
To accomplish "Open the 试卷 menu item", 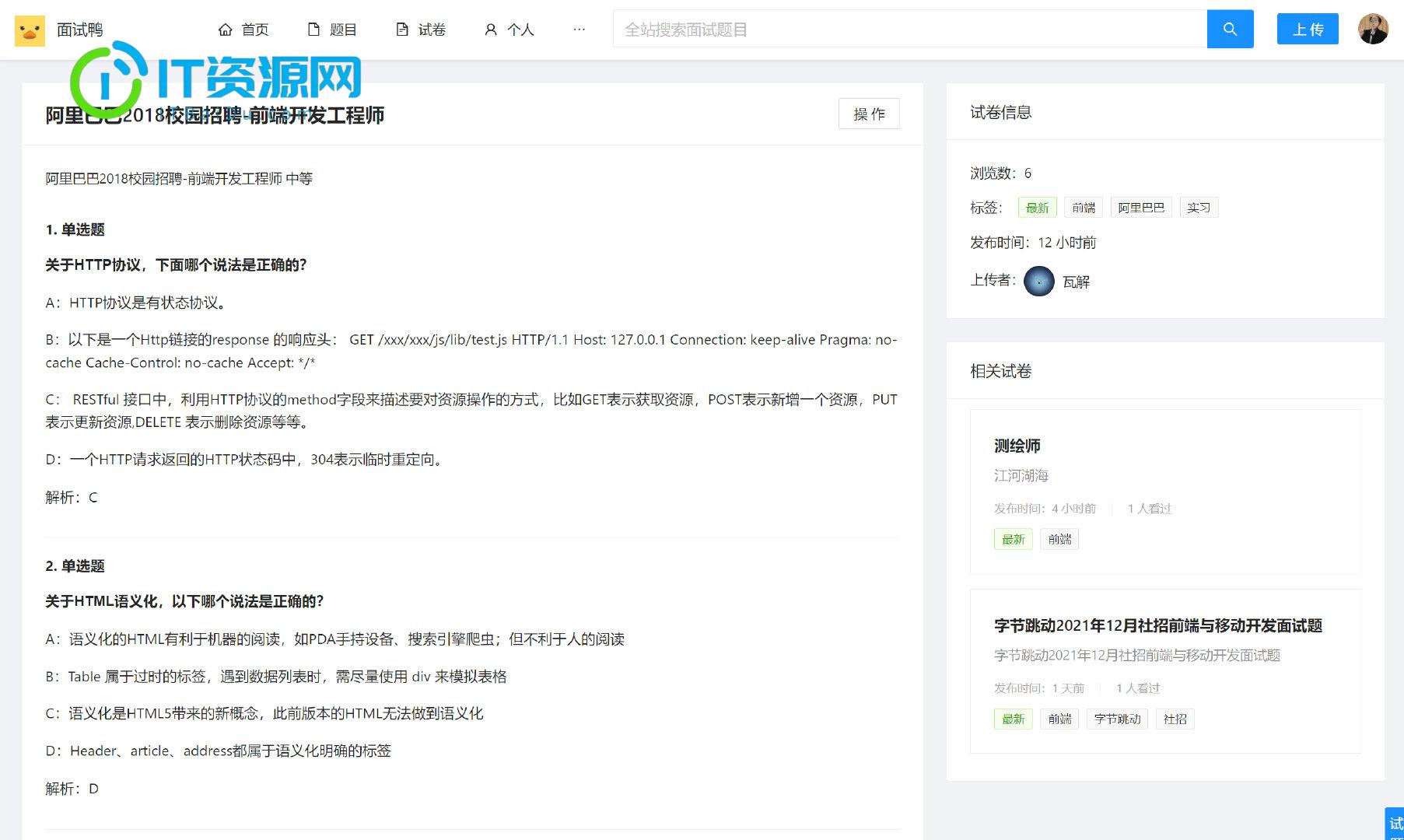I will tap(421, 30).
